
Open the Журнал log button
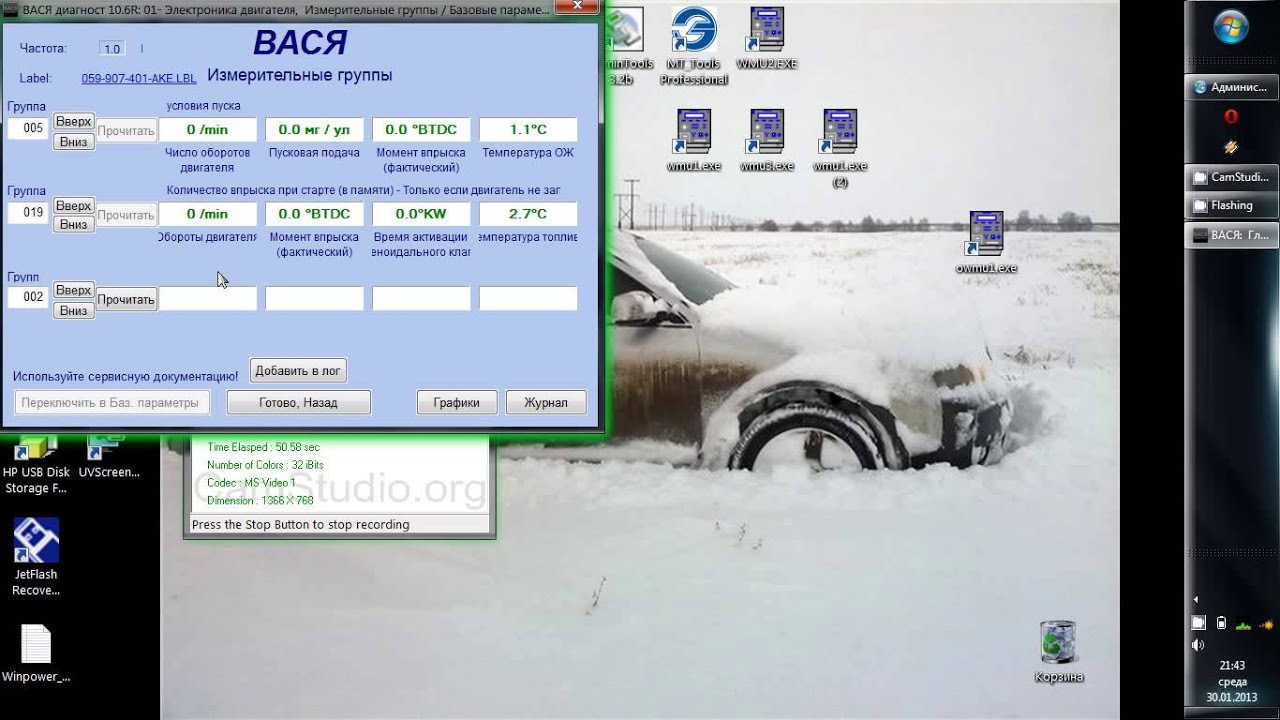click(546, 402)
